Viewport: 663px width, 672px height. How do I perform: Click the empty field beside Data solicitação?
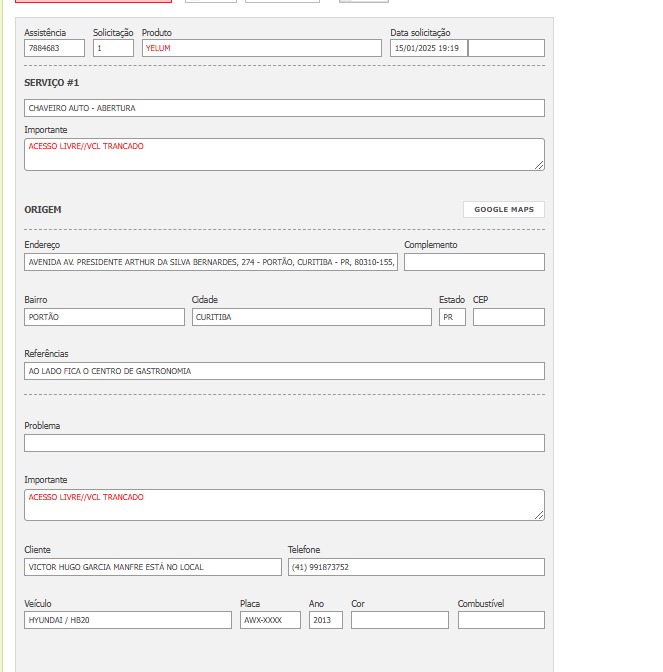(506, 48)
